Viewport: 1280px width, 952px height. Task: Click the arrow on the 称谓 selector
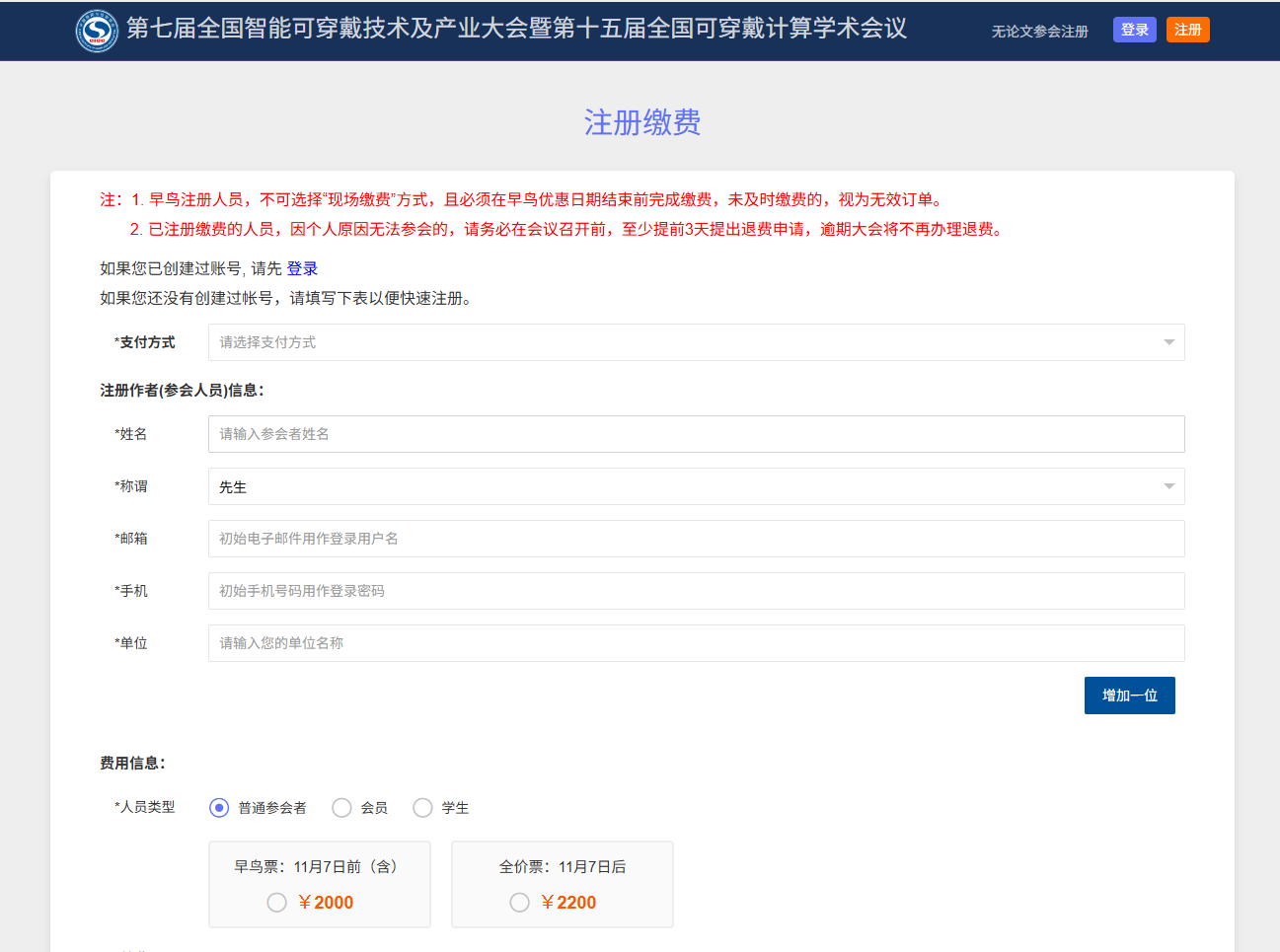tap(1168, 486)
